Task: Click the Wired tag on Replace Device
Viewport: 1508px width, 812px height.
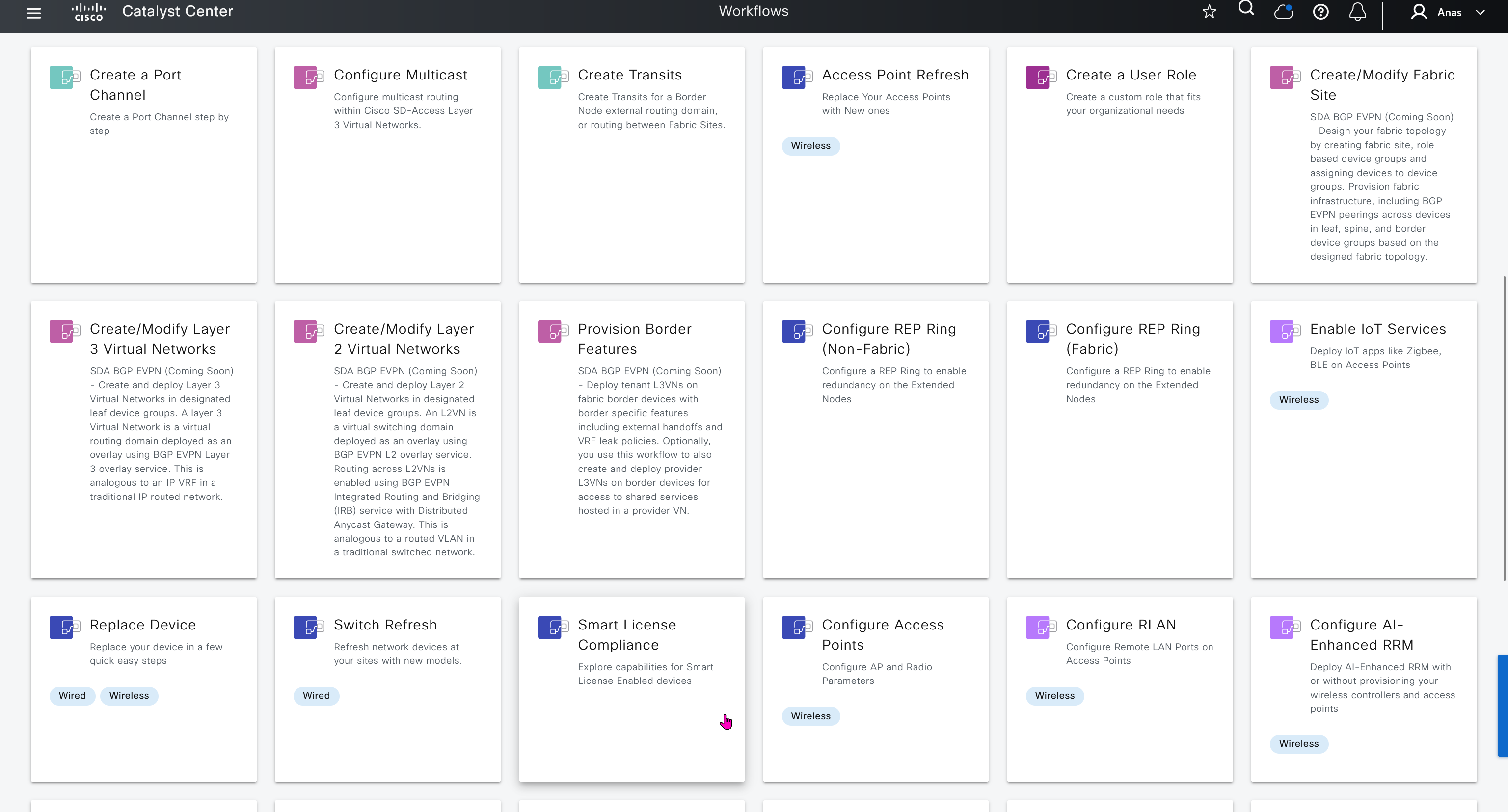Action: click(72, 696)
